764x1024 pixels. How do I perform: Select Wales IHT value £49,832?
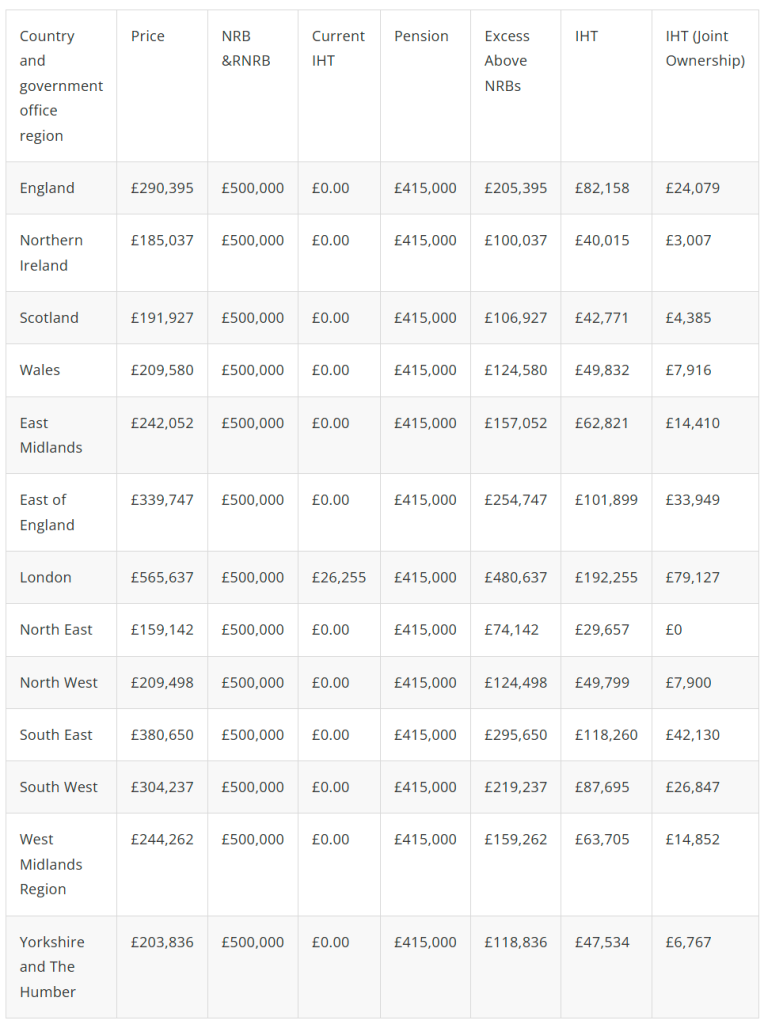[602, 370]
